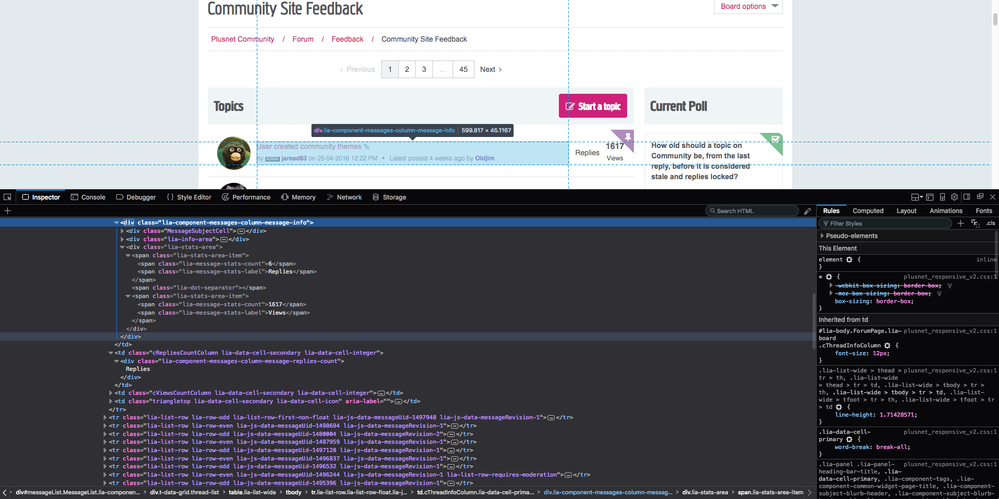The width and height of the screenshot is (999, 499).
Task: Activate the element picker icon
Action: click(7, 197)
